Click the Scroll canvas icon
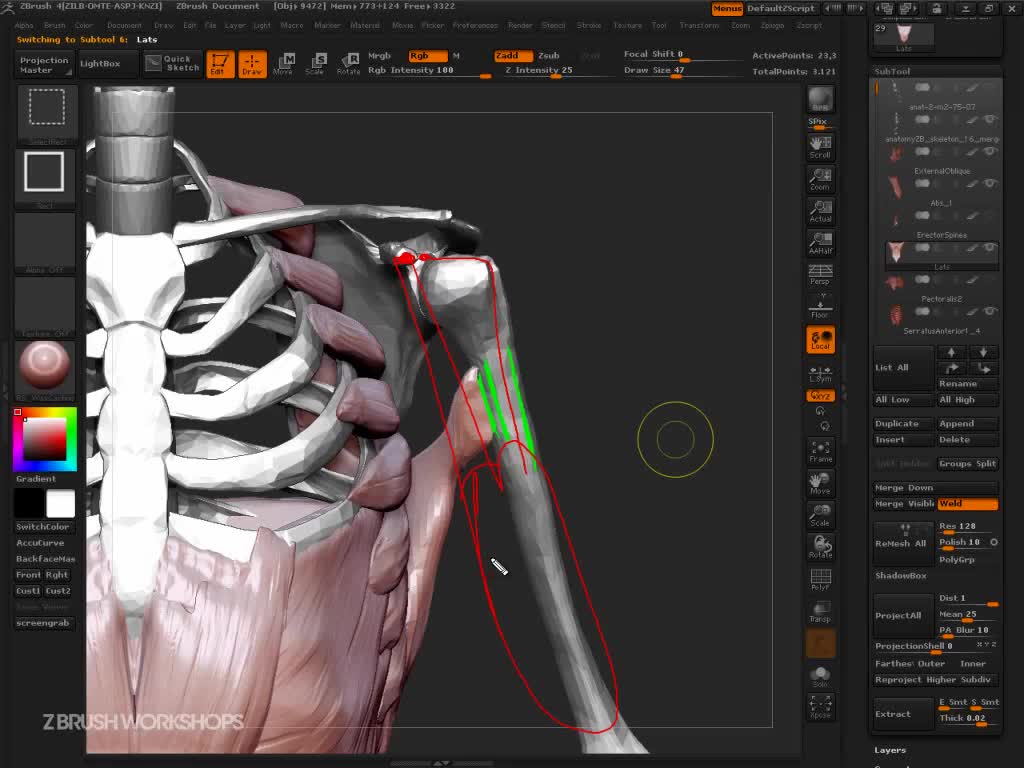This screenshot has width=1024, height=768. [820, 147]
